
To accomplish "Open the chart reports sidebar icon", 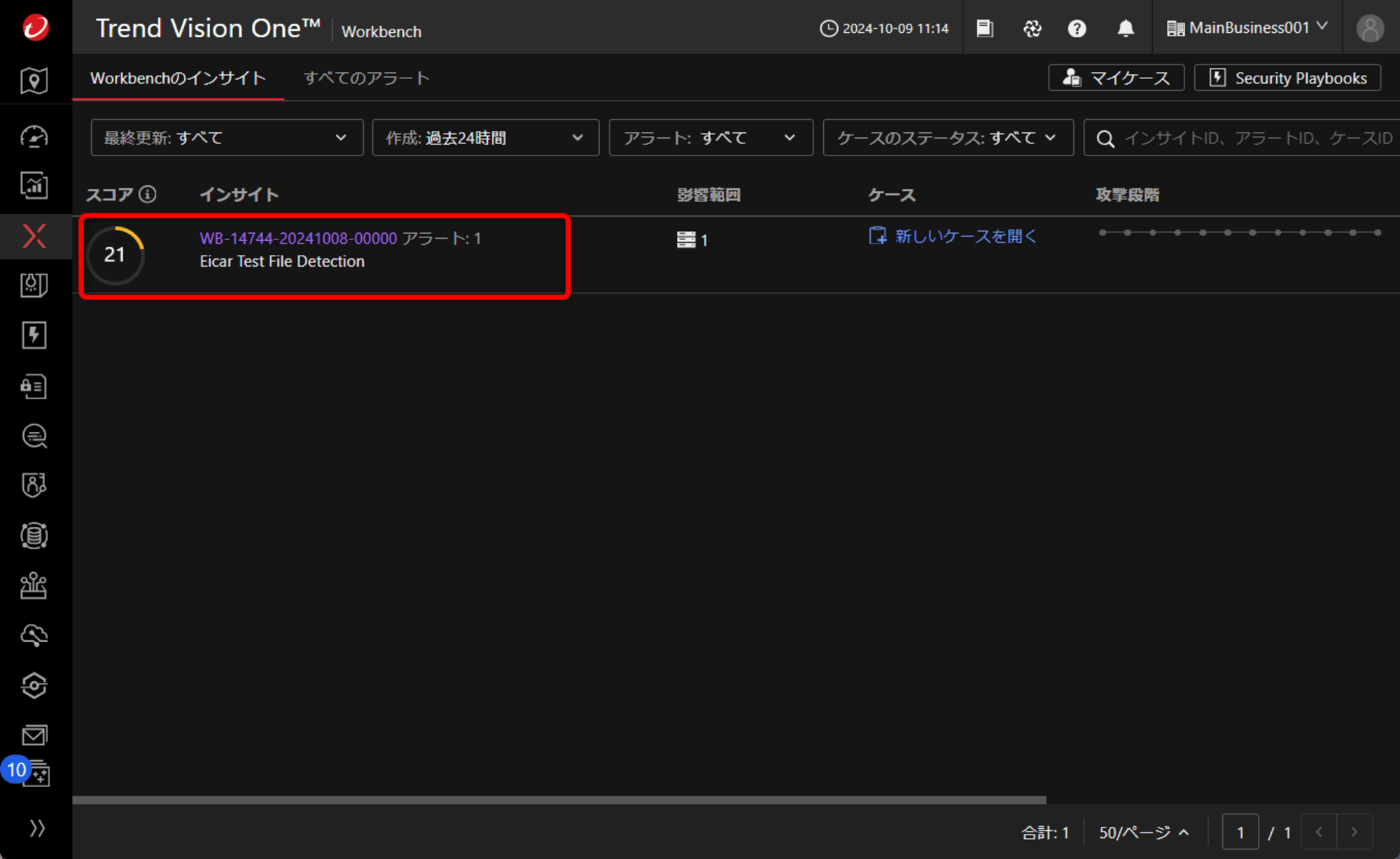I will tap(34, 186).
